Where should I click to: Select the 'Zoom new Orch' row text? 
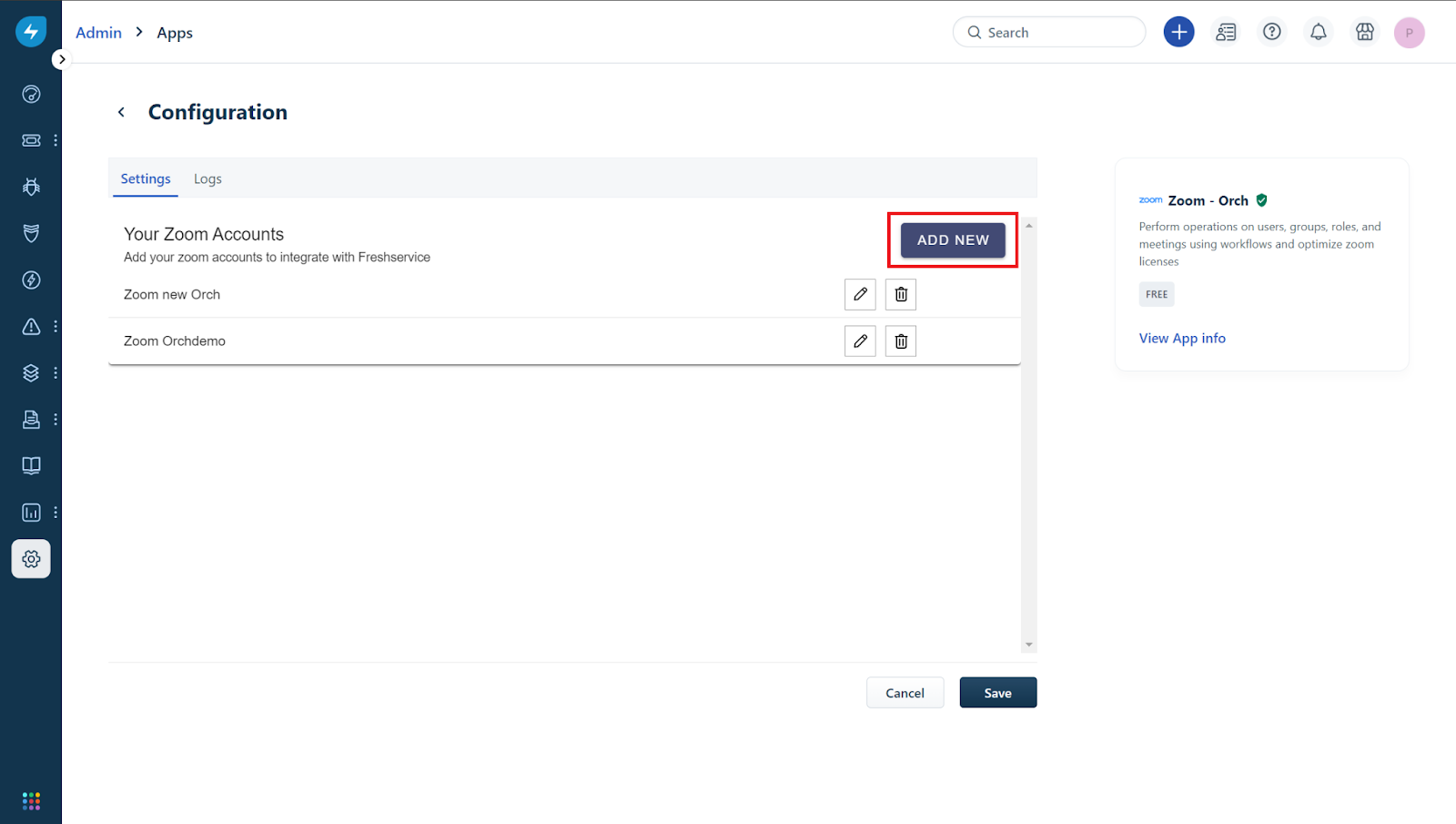coord(172,294)
